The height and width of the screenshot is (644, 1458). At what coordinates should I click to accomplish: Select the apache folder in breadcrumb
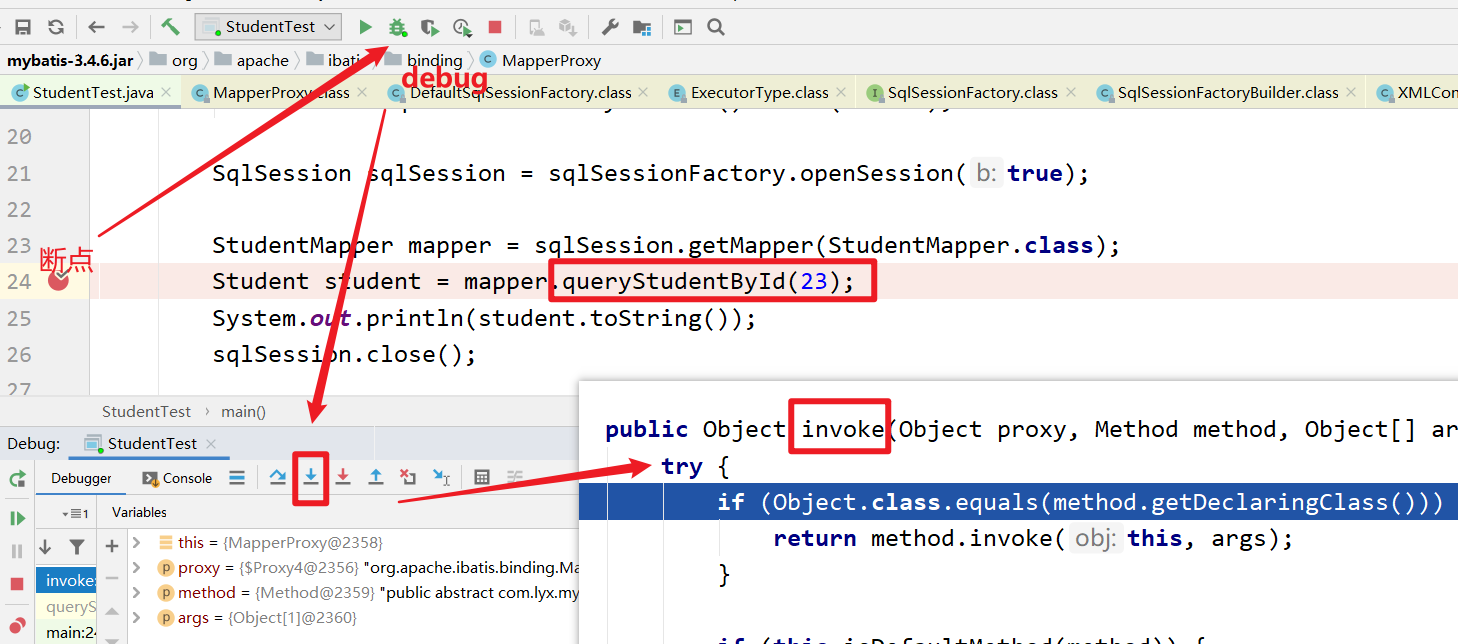(x=252, y=60)
